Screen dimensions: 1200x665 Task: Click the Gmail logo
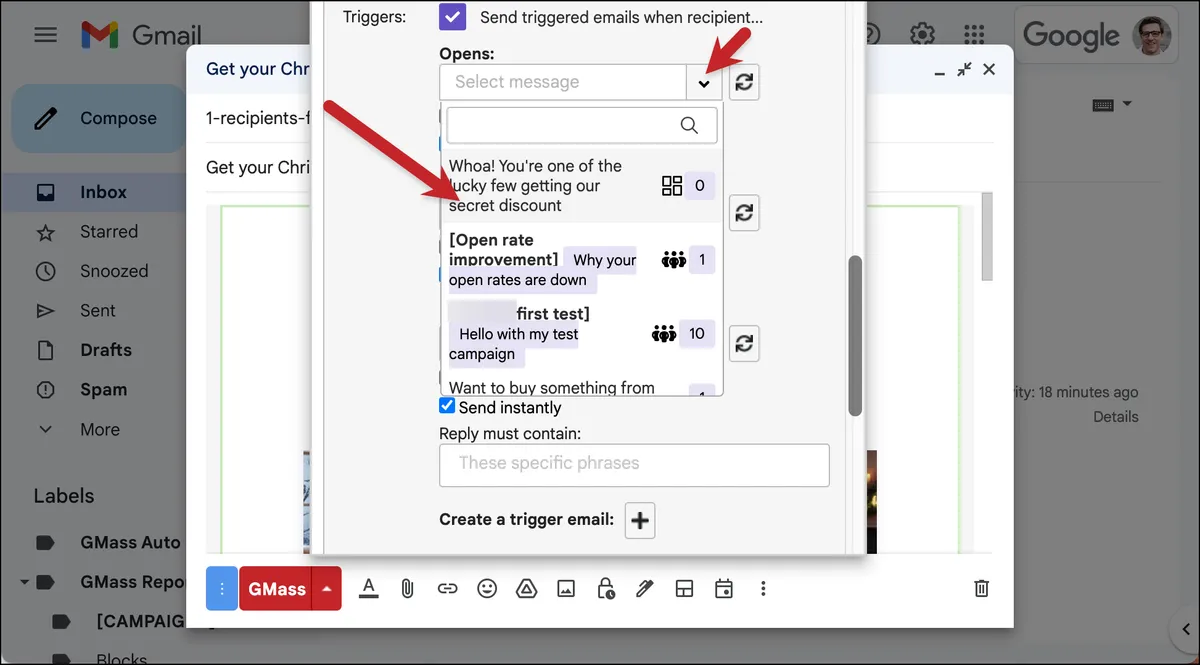click(141, 35)
